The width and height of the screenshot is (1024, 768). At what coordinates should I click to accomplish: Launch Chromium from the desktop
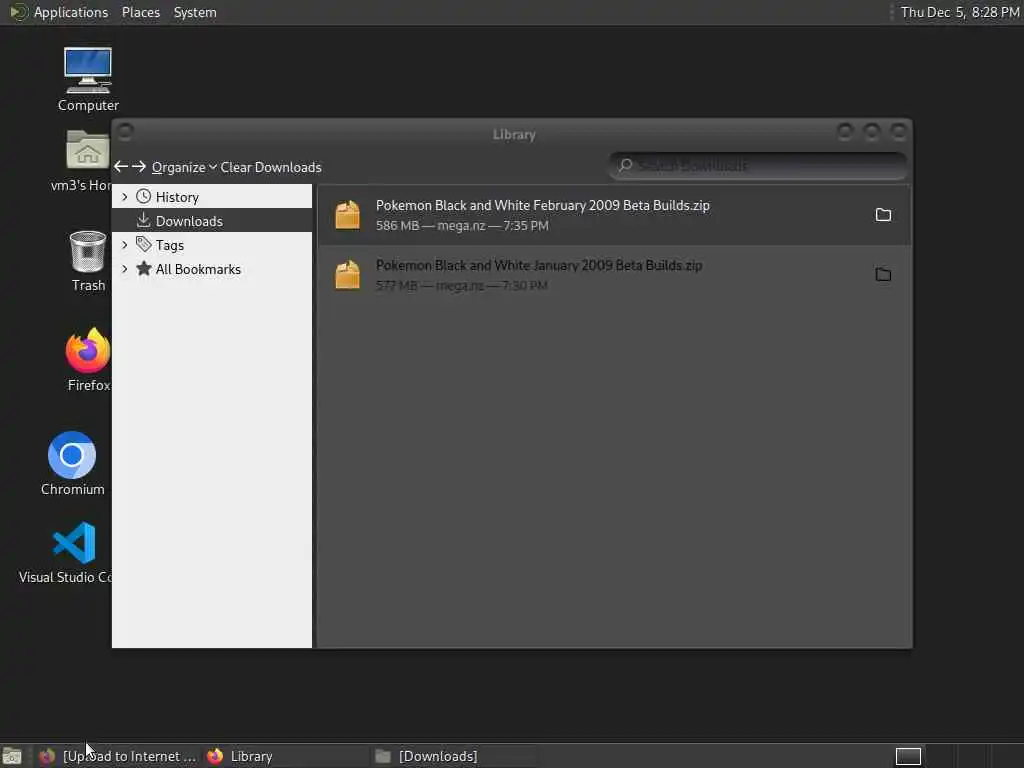click(x=72, y=464)
